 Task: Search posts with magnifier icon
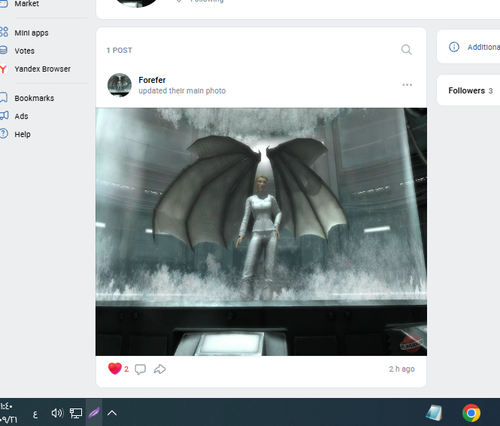tap(406, 50)
